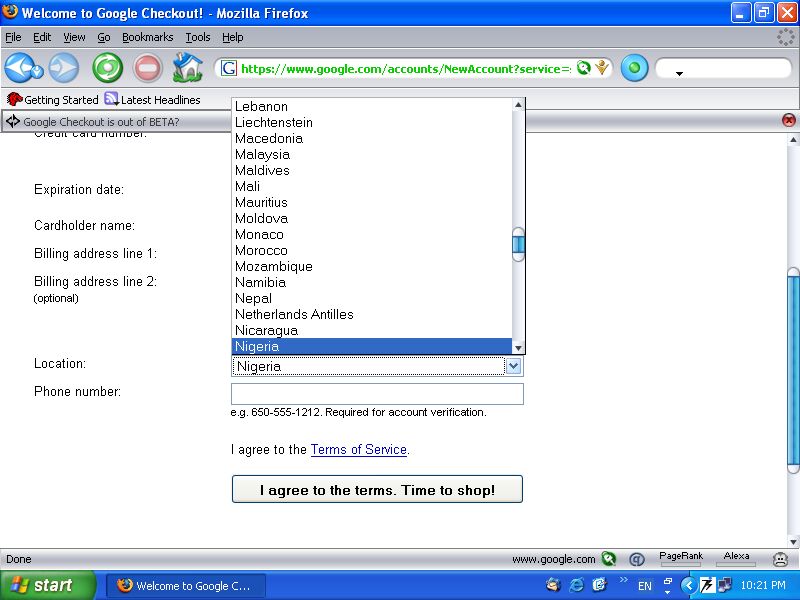This screenshot has height=600, width=800.
Task: Expand the quick launch chevron
Action: 623,579
